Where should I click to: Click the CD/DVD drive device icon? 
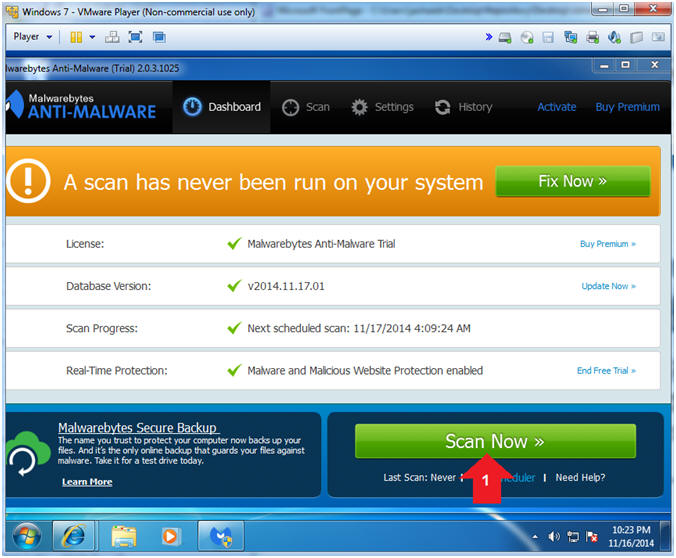click(527, 38)
